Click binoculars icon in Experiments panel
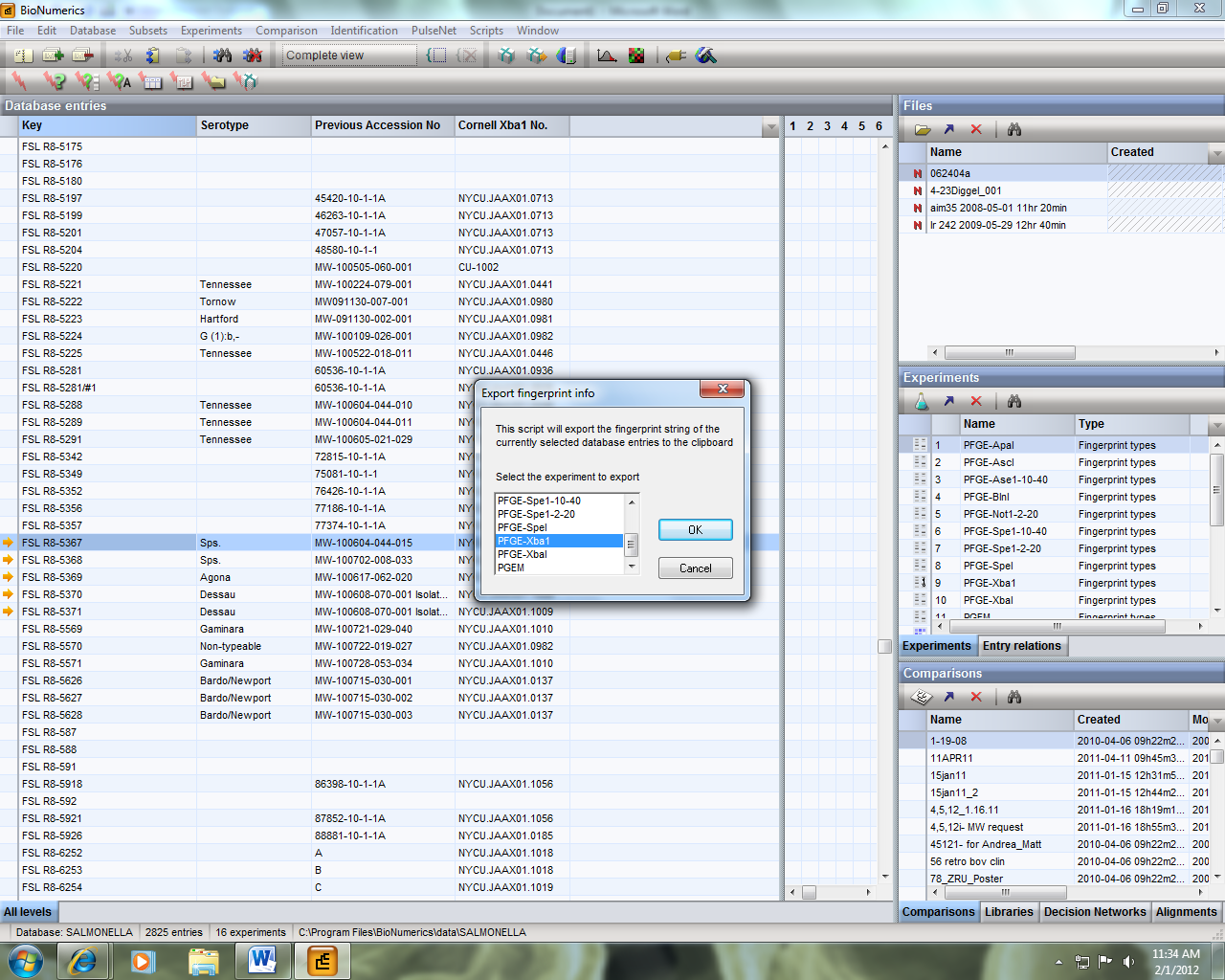This screenshot has width=1225, height=980. pos(1014,401)
